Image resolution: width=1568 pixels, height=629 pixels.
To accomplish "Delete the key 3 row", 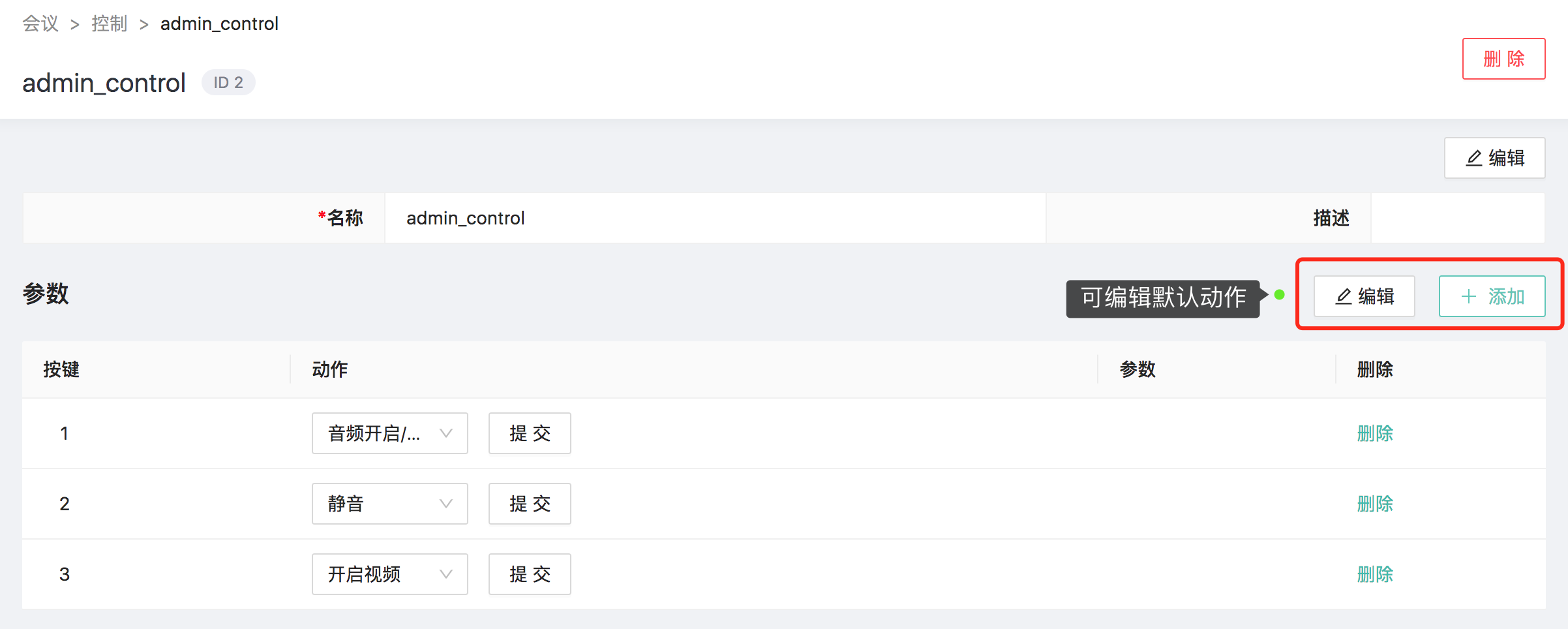I will 1375,574.
